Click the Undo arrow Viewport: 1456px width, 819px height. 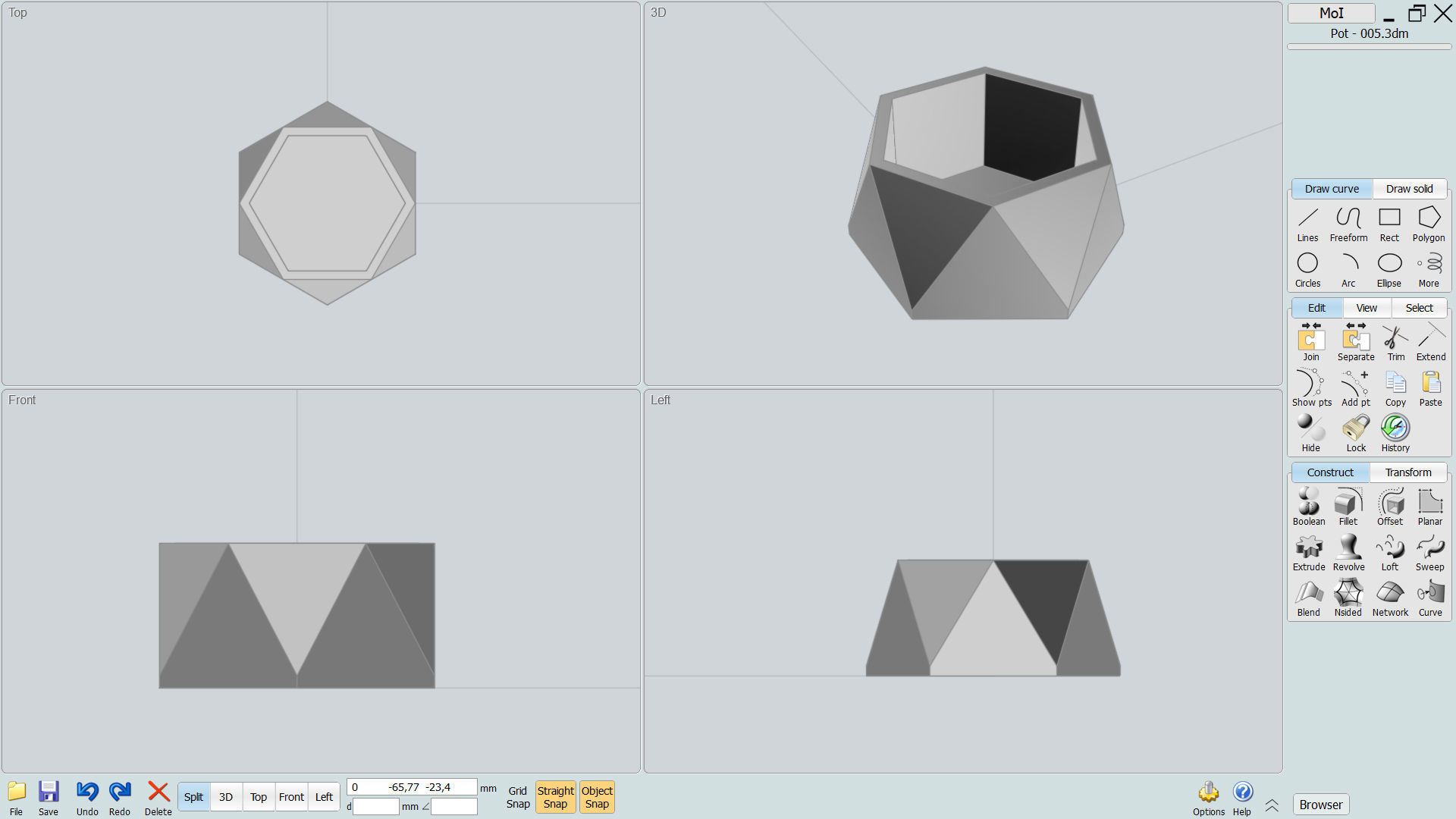click(x=87, y=799)
